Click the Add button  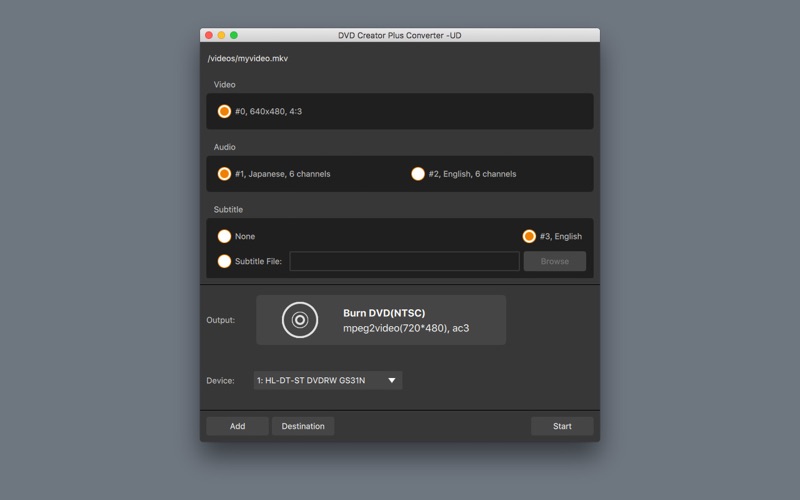pos(237,426)
